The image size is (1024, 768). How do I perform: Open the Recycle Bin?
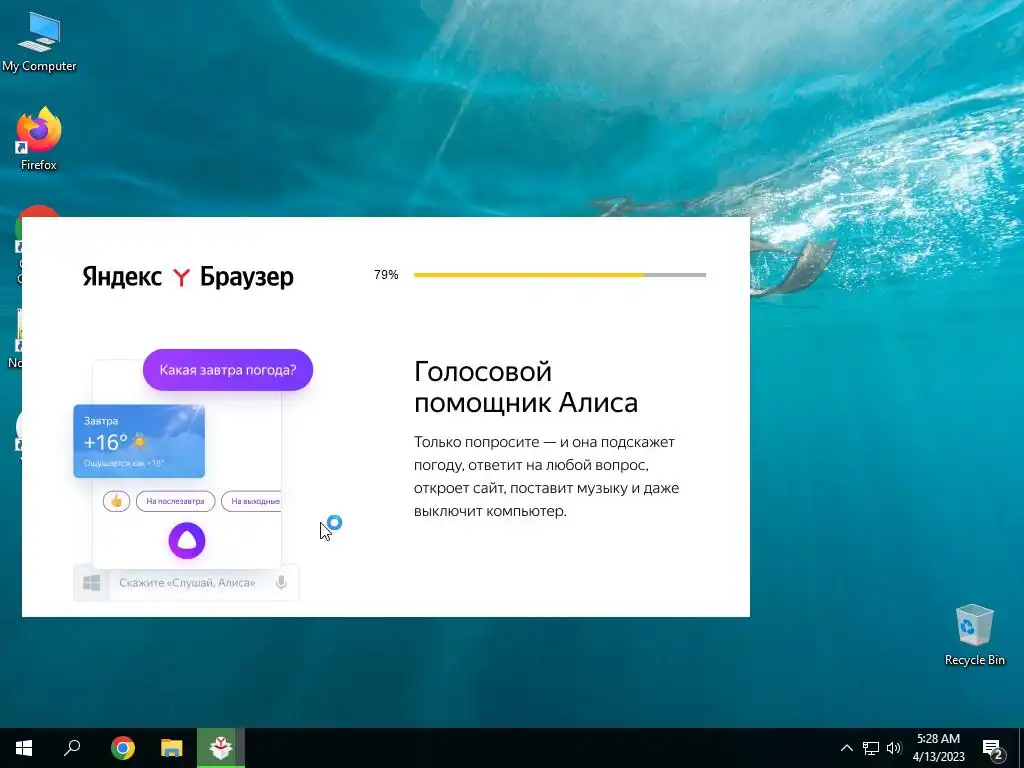(x=974, y=635)
